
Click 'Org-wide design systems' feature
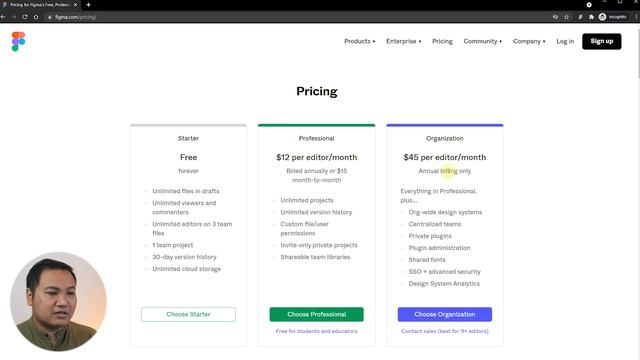(x=445, y=212)
